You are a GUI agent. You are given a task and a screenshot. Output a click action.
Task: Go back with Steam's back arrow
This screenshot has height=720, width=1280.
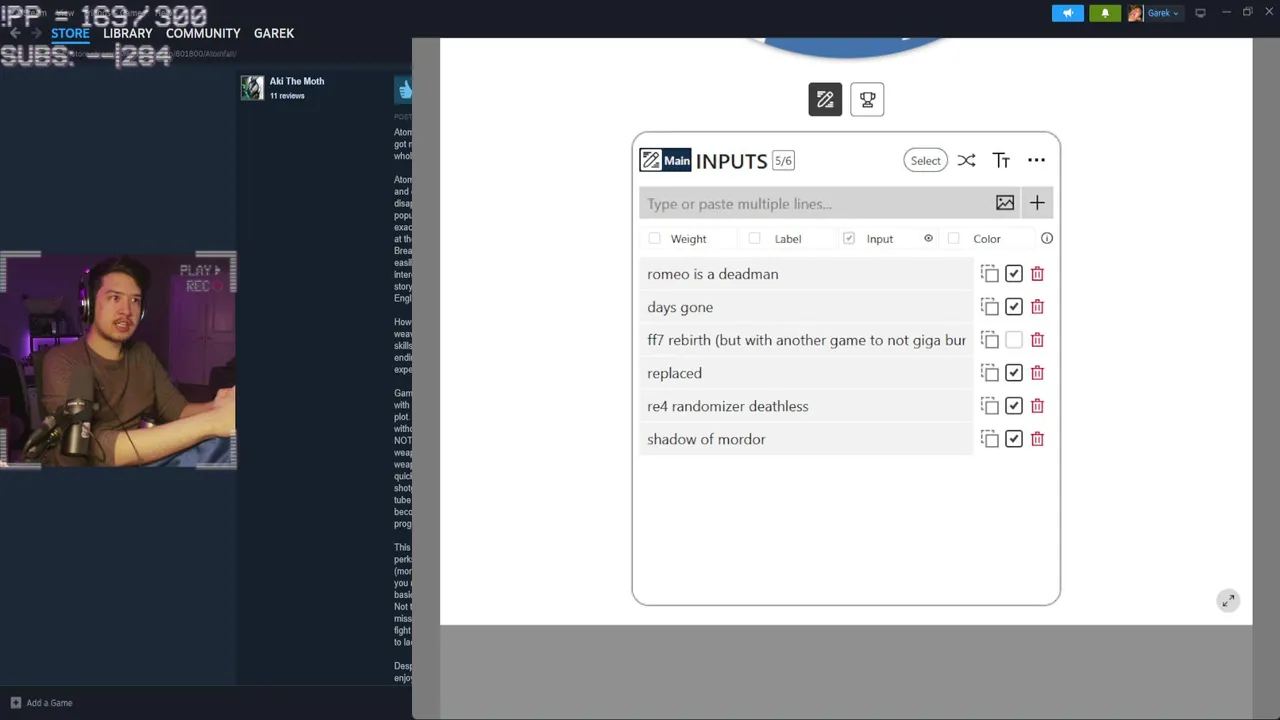point(15,33)
